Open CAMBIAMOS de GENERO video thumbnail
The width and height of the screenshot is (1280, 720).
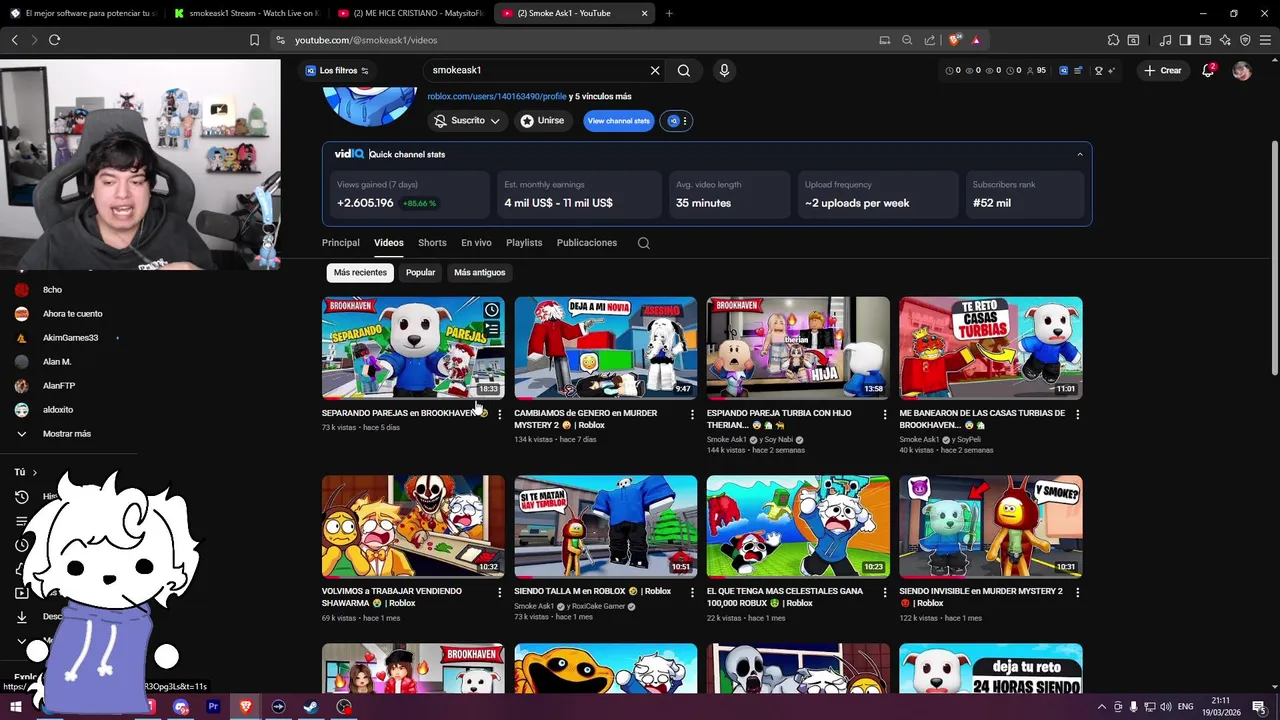tap(606, 348)
